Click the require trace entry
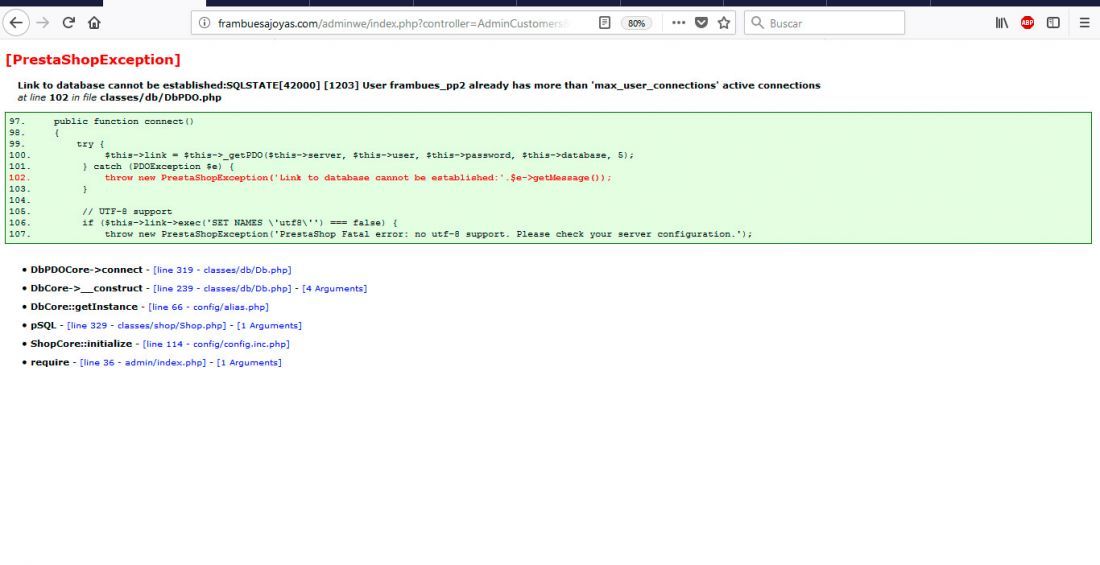1100x565 pixels. (x=50, y=363)
